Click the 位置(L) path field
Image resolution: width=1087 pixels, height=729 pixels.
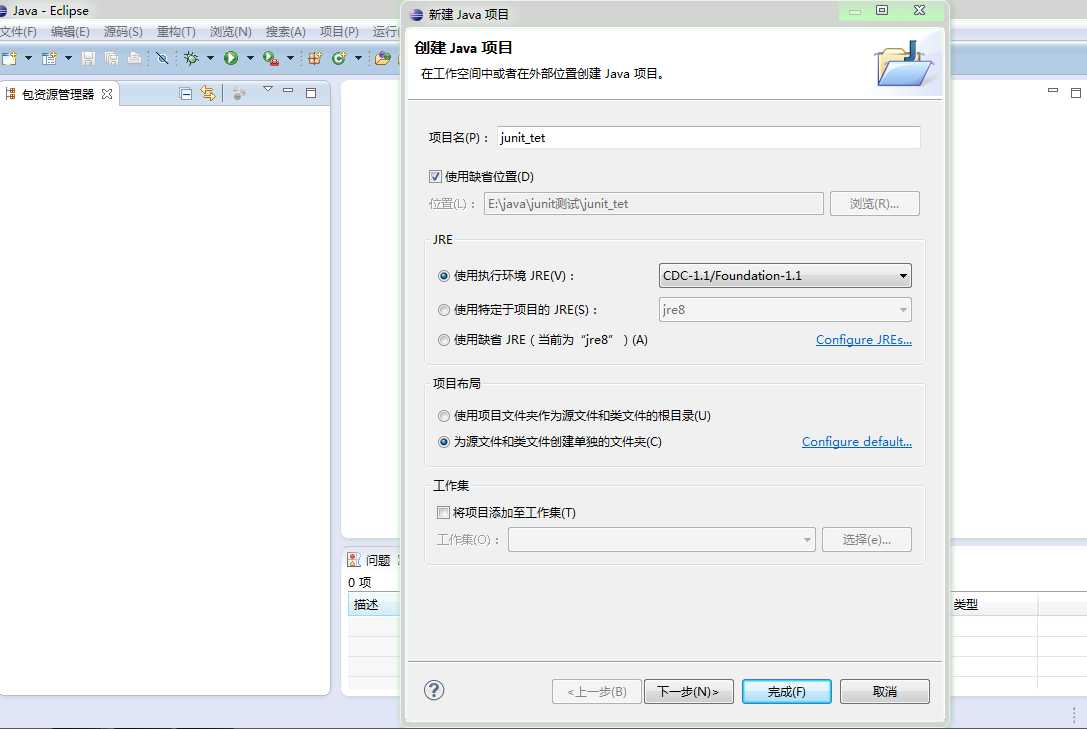pos(654,204)
